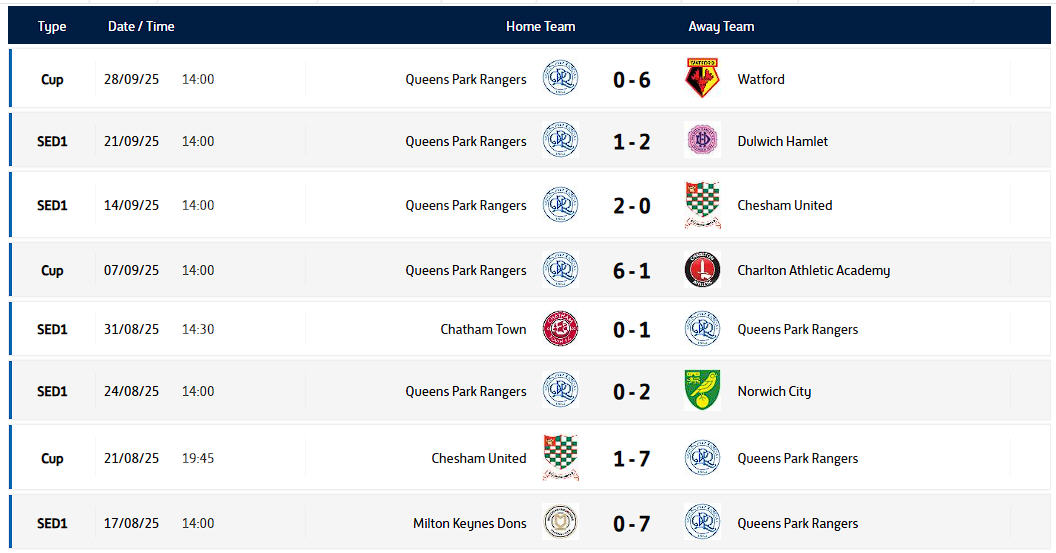Viewport: 1056px width, 553px height.
Task: Click the Type column header
Action: tap(52, 26)
